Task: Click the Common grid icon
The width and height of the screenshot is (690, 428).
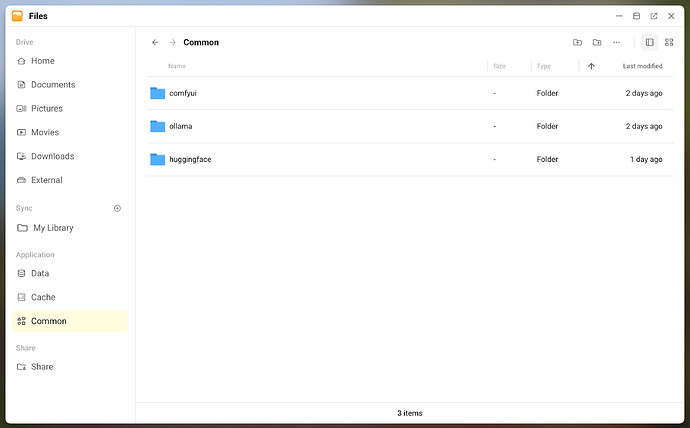Action: [21, 321]
